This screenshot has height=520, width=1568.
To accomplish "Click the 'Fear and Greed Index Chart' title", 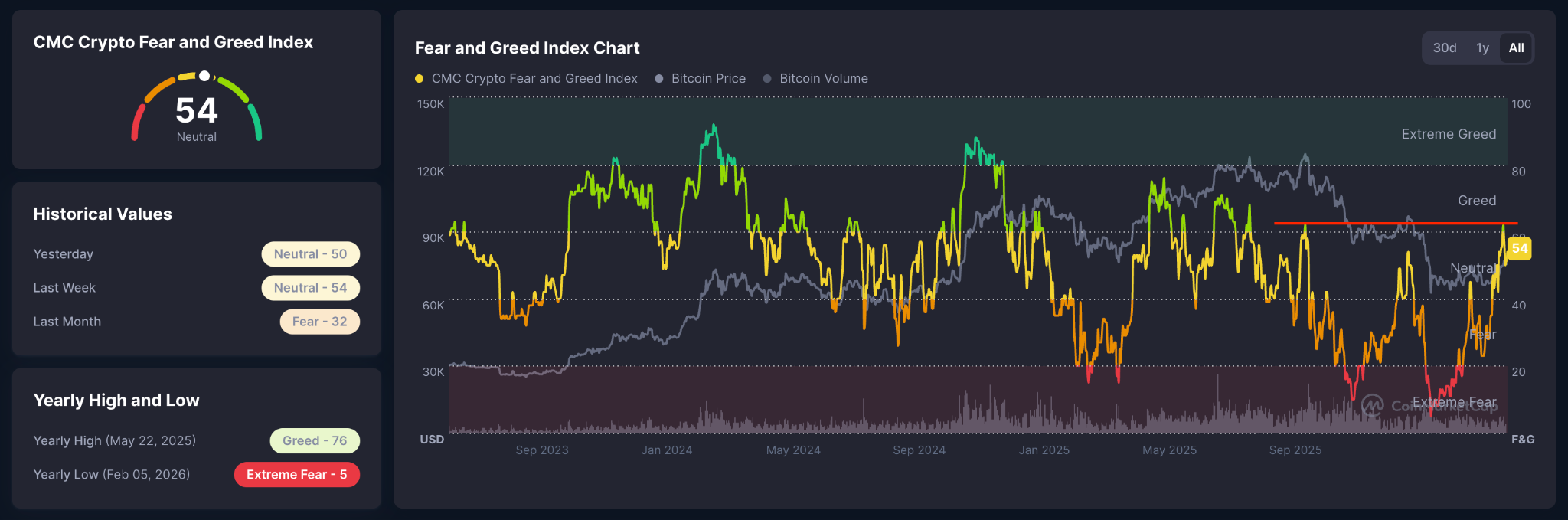I will 527,48.
